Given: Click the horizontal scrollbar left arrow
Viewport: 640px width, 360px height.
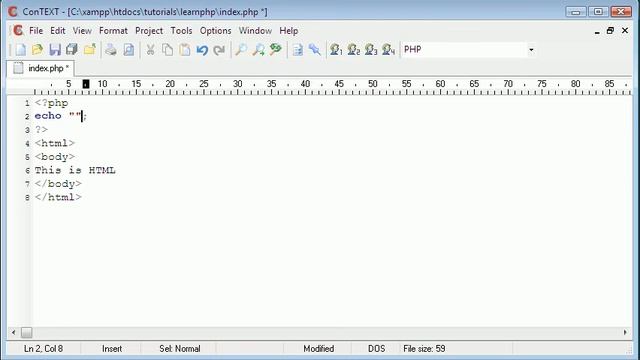Looking at the screenshot, I should [x=13, y=333].
